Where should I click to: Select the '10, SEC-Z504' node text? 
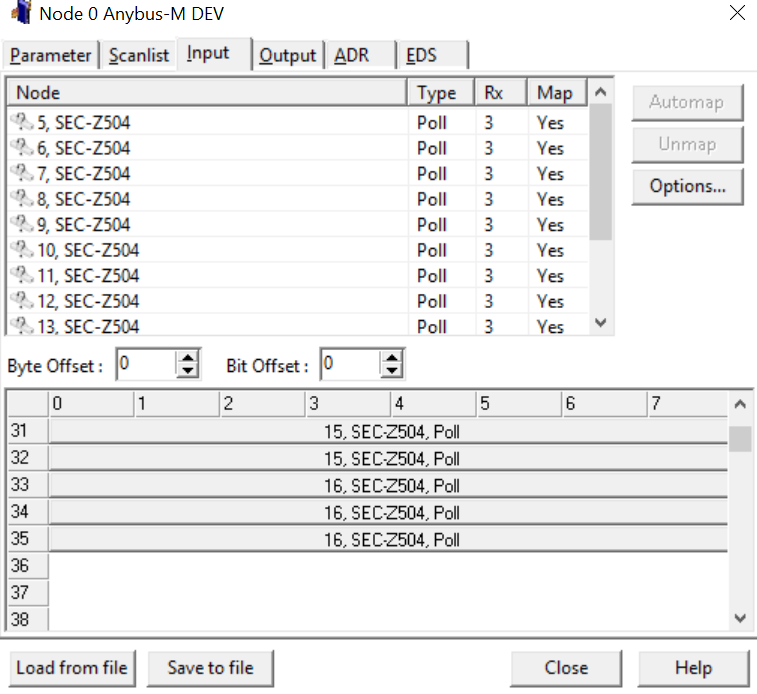pyautogui.click(x=88, y=250)
